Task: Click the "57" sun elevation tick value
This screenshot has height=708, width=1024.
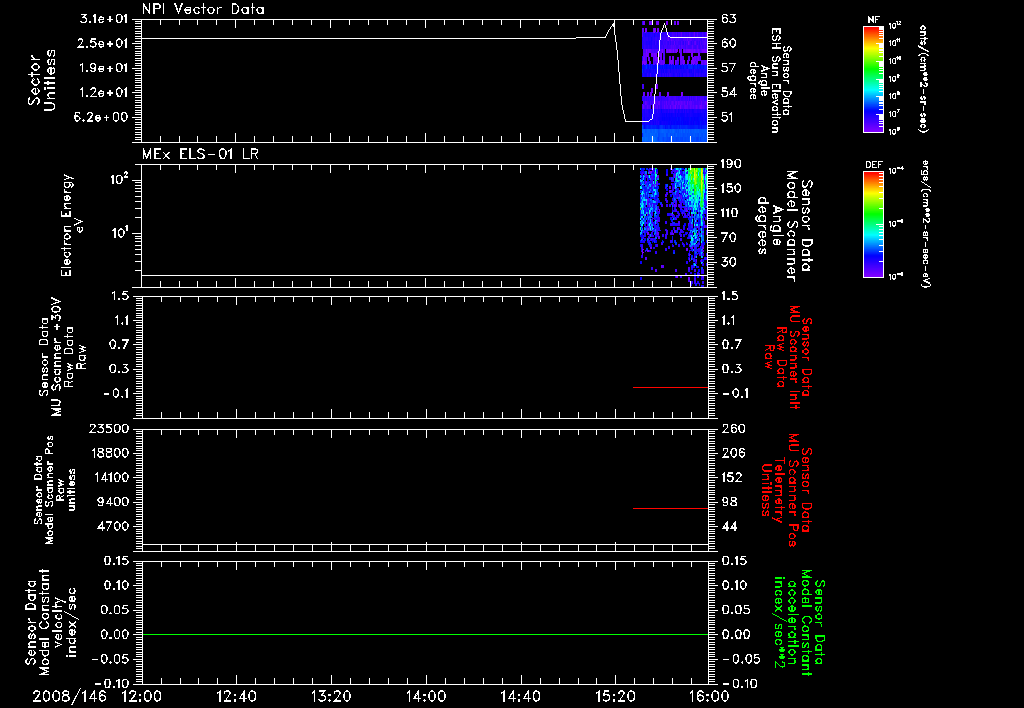Action: click(x=729, y=68)
